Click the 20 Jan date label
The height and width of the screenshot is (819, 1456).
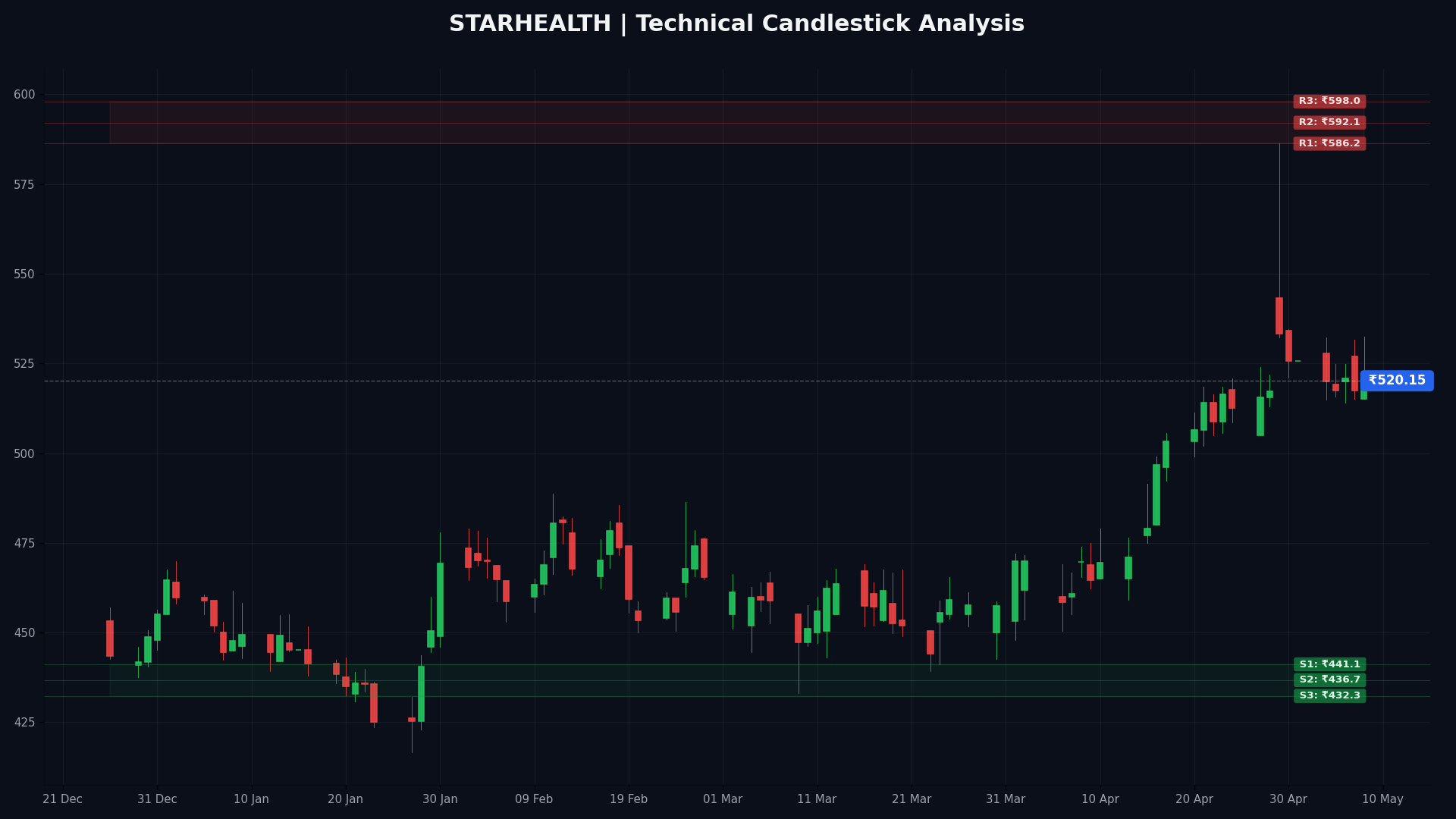click(346, 799)
